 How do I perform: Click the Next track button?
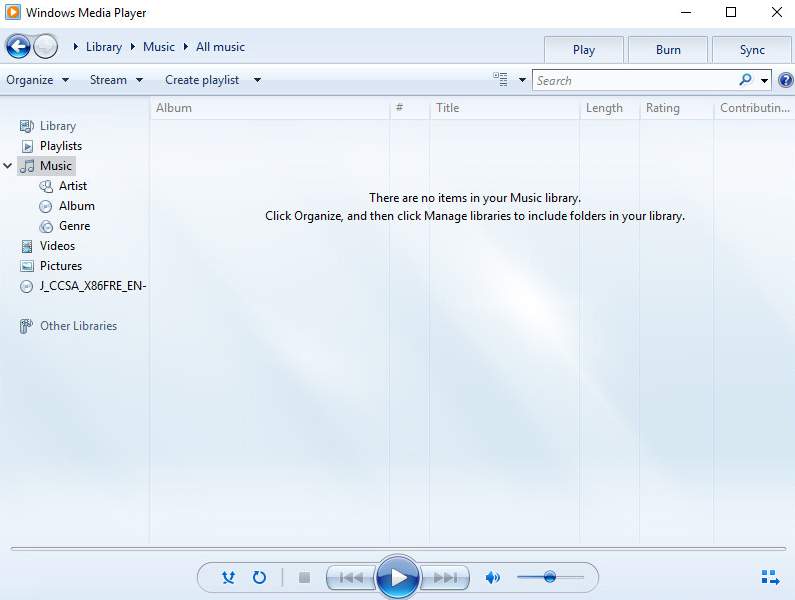pyautogui.click(x=445, y=577)
